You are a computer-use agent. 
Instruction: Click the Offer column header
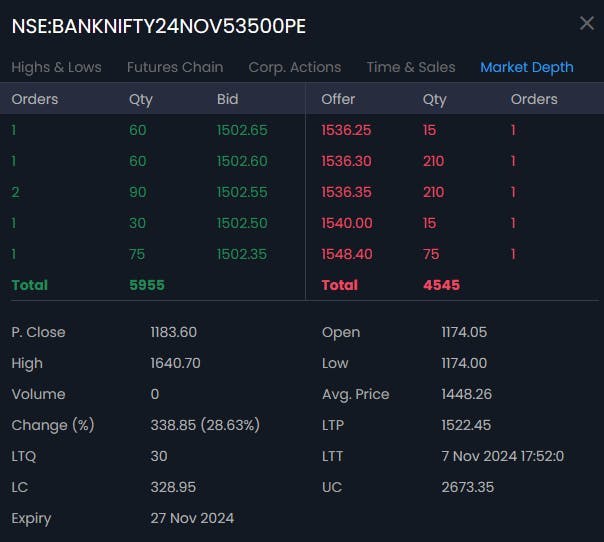(338, 99)
